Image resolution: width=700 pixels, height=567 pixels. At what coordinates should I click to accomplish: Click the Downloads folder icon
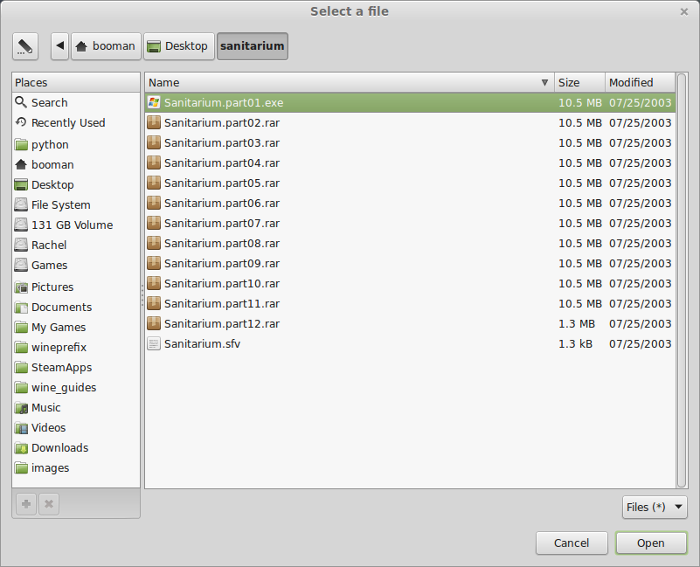(21, 448)
